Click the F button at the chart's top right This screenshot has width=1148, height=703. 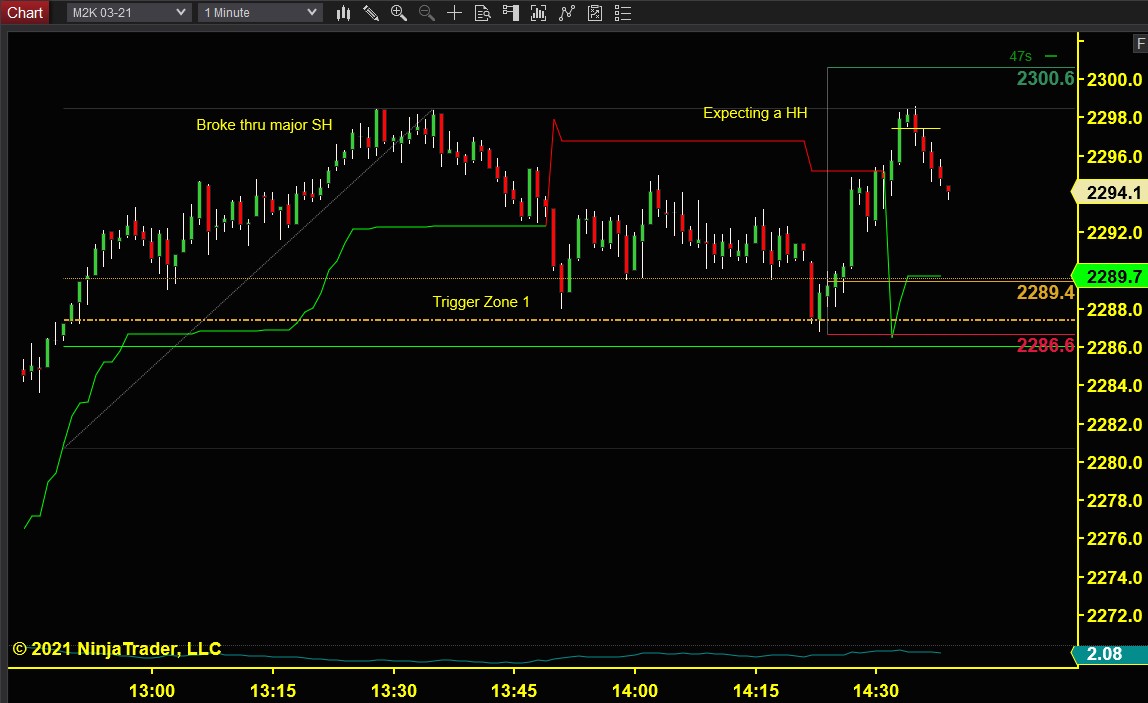point(1139,44)
